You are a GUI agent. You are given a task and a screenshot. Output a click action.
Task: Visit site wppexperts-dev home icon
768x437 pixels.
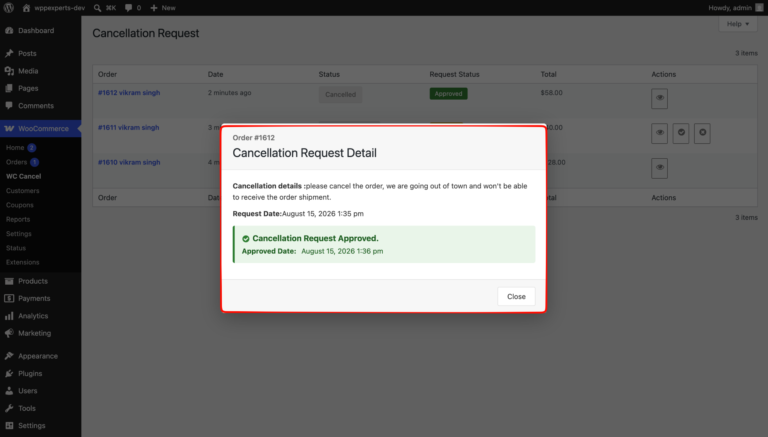[26, 8]
